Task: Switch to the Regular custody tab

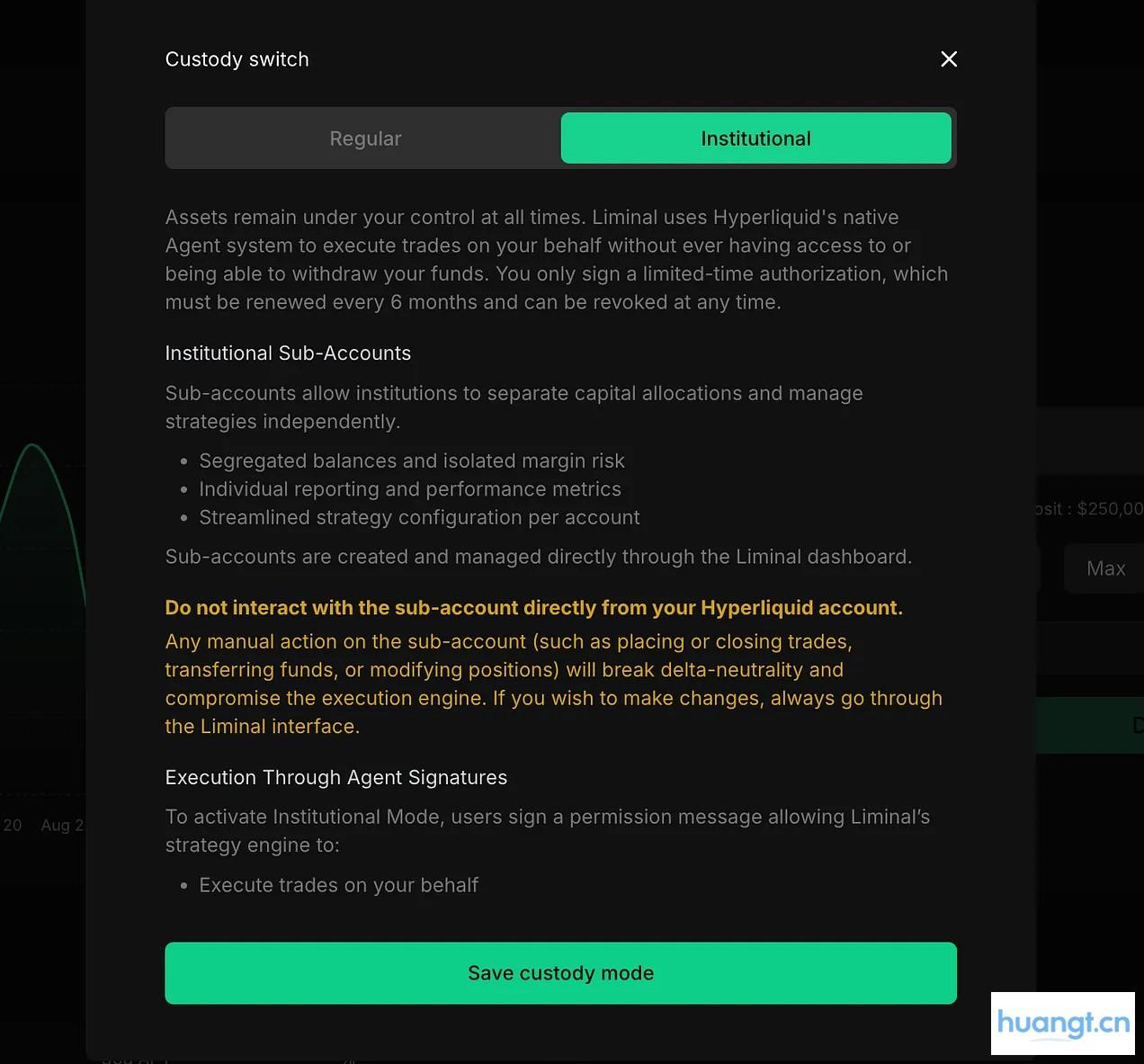Action: (x=365, y=139)
